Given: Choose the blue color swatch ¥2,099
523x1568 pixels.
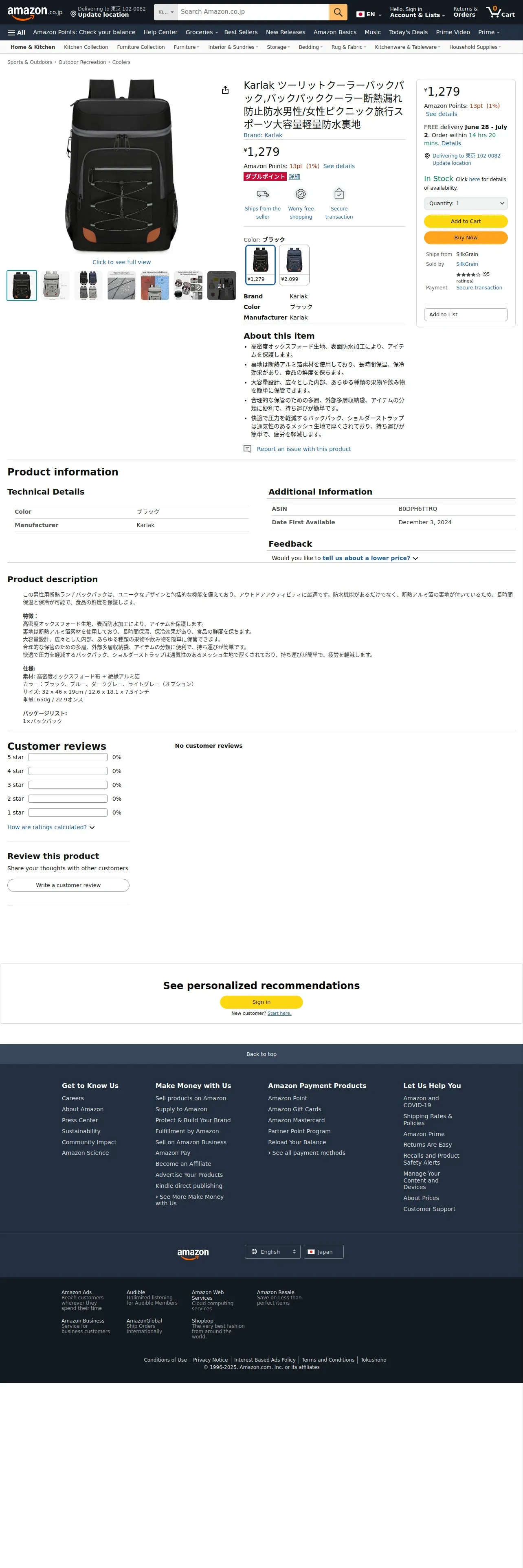Looking at the screenshot, I should click(294, 265).
